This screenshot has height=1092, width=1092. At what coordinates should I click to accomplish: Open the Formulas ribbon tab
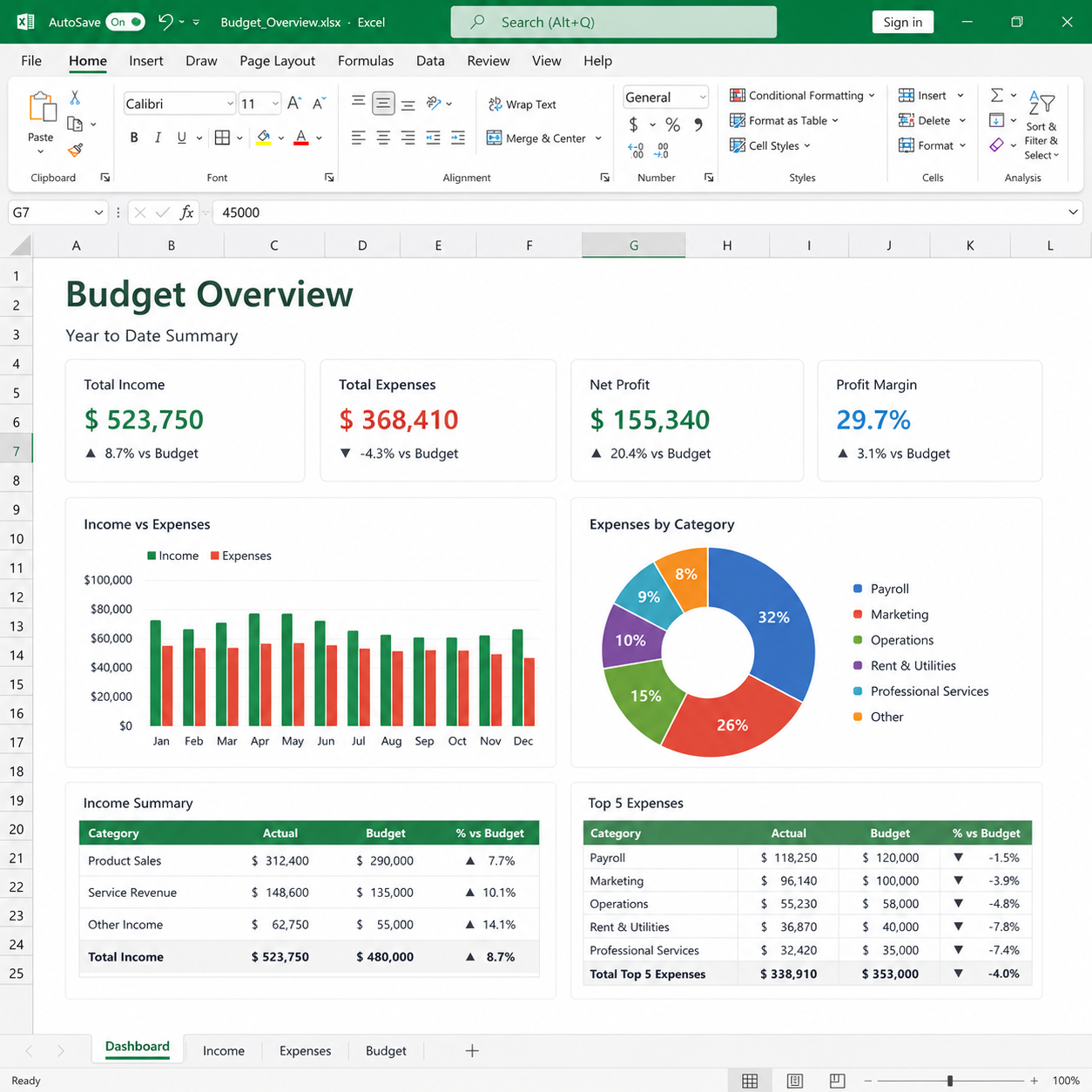pyautogui.click(x=366, y=61)
